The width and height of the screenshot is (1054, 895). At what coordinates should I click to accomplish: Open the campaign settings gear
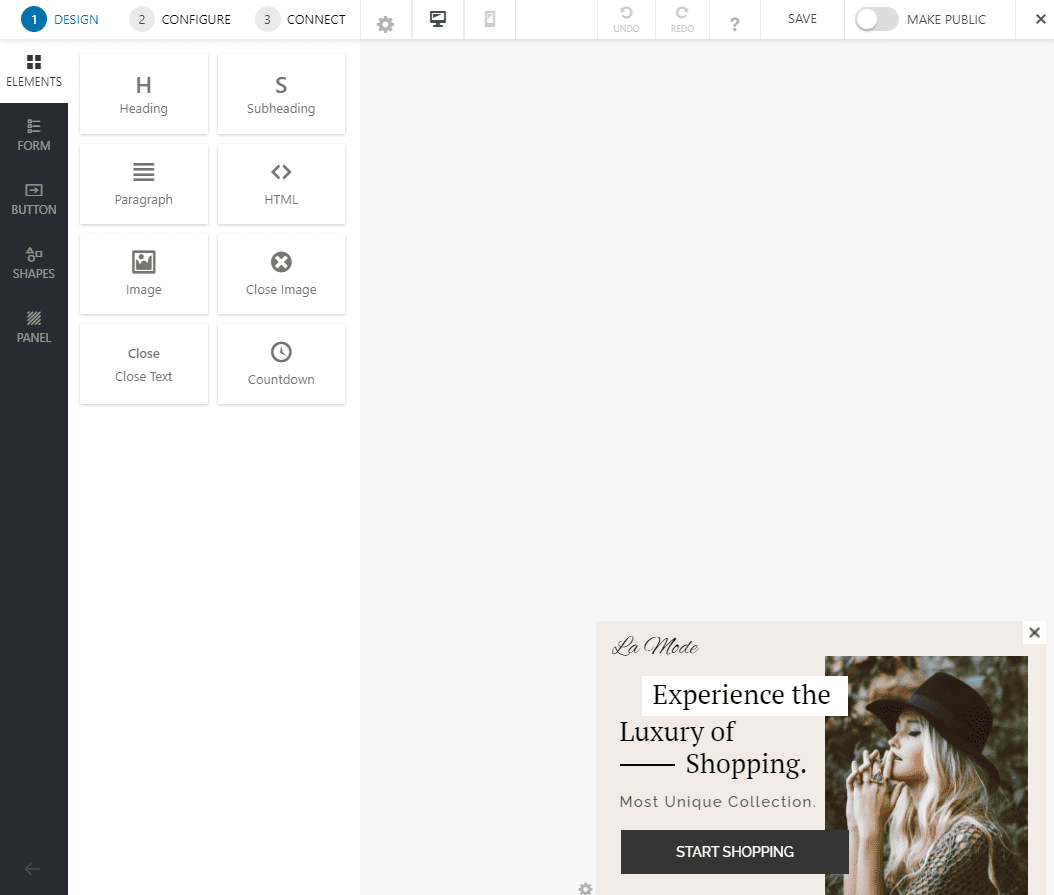coord(385,19)
